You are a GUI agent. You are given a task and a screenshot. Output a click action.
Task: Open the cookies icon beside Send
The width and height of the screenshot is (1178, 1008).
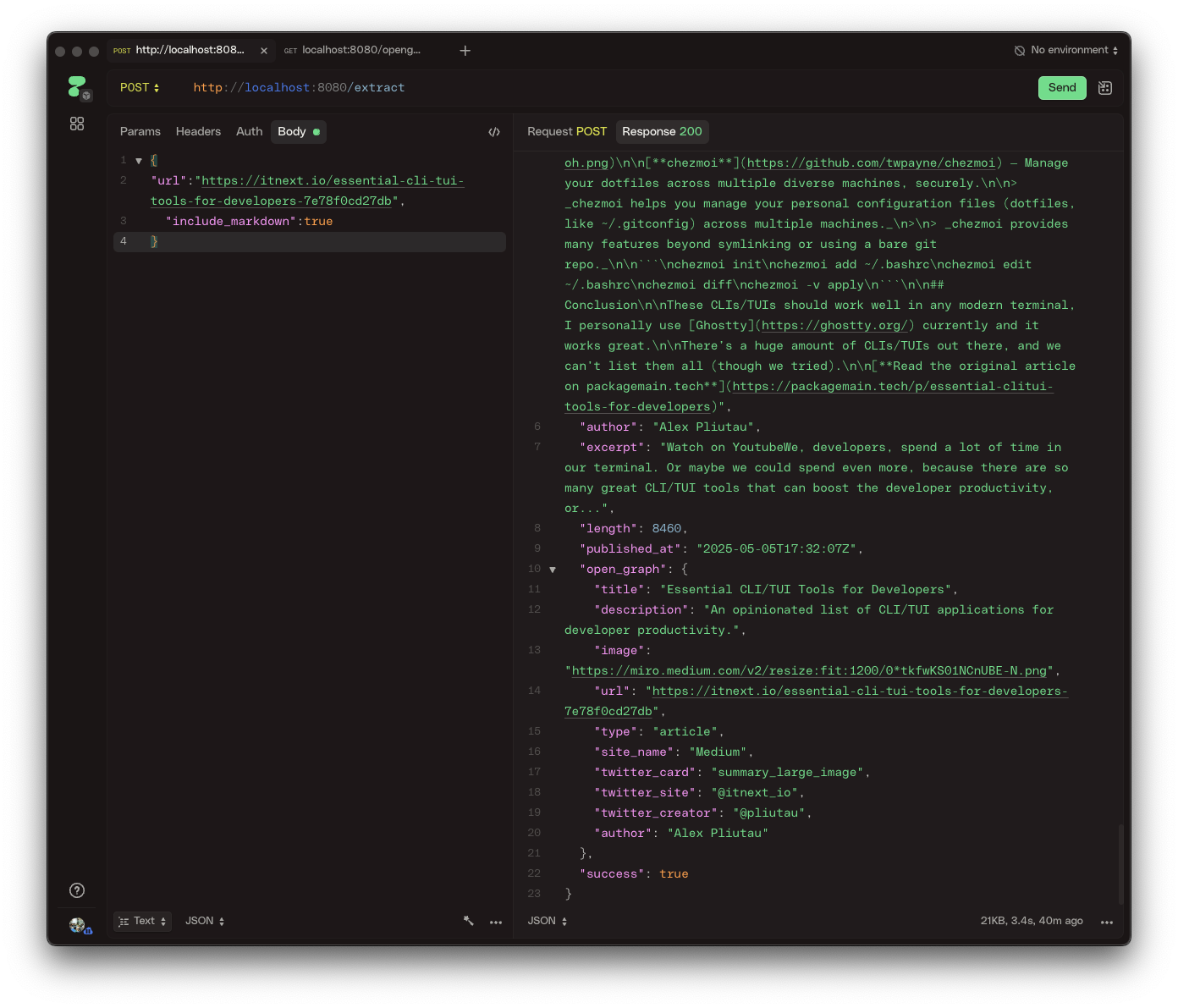1105,88
